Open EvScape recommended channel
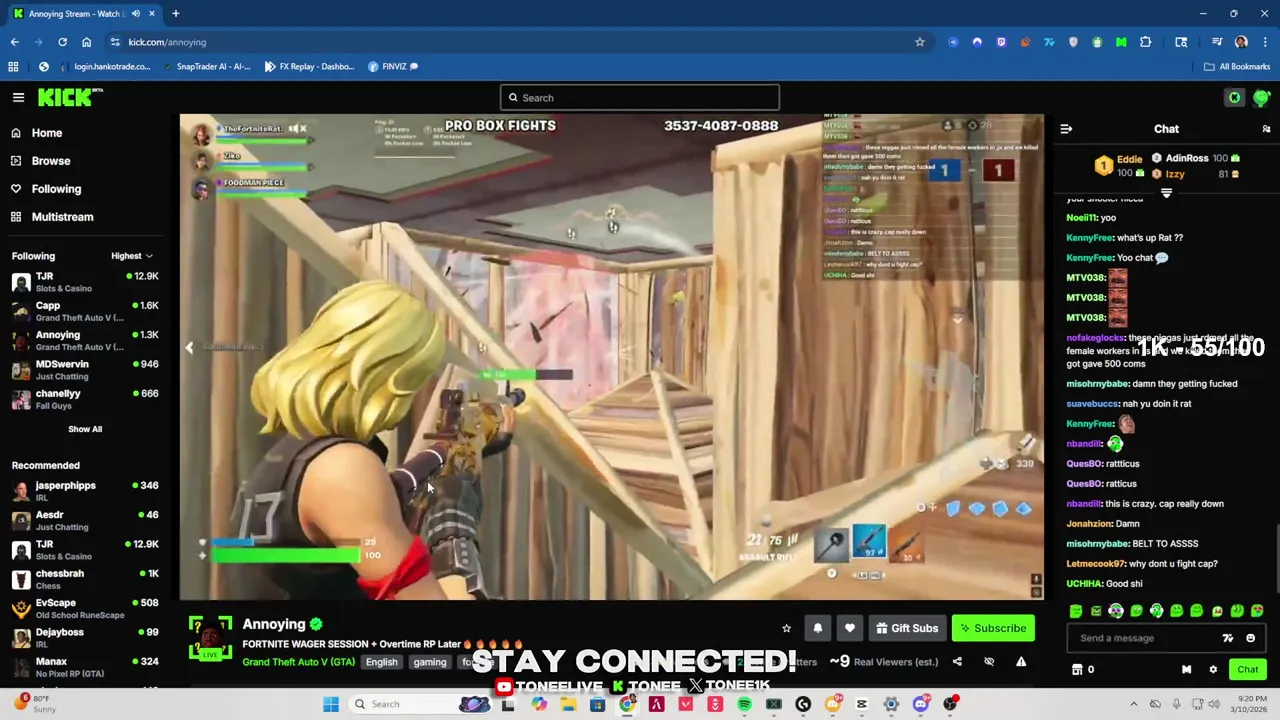Viewport: 1280px width, 720px height. click(85, 608)
